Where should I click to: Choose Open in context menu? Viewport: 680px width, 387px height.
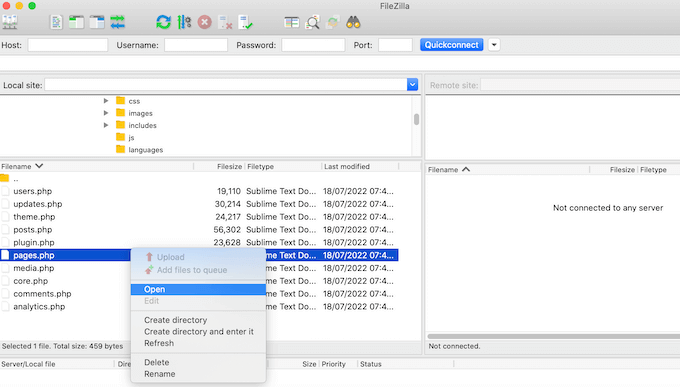pos(198,289)
